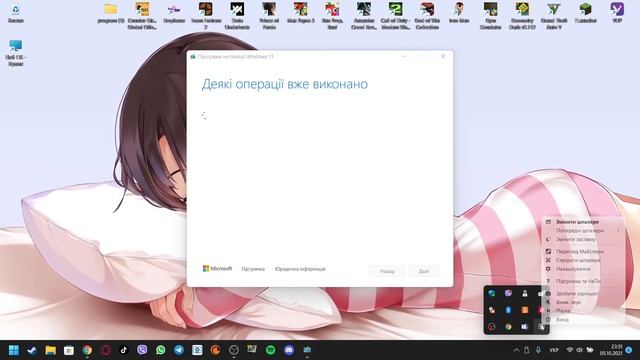
Task: Open WhatsApp from the taskbar
Action: (x=160, y=350)
